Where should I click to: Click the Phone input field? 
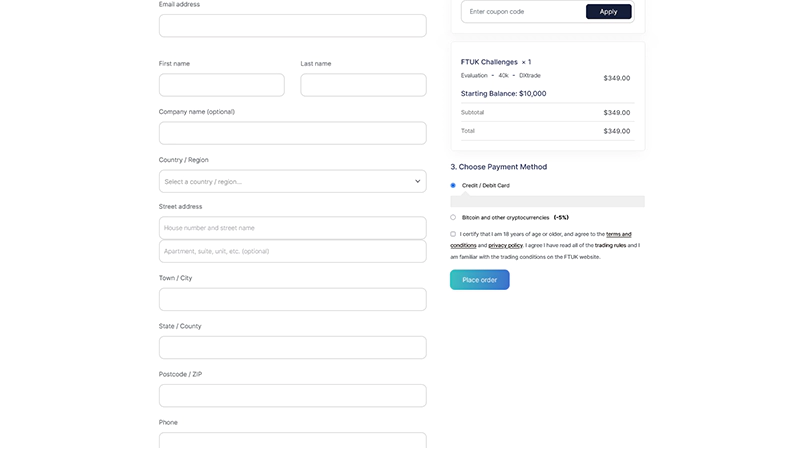coord(292,441)
